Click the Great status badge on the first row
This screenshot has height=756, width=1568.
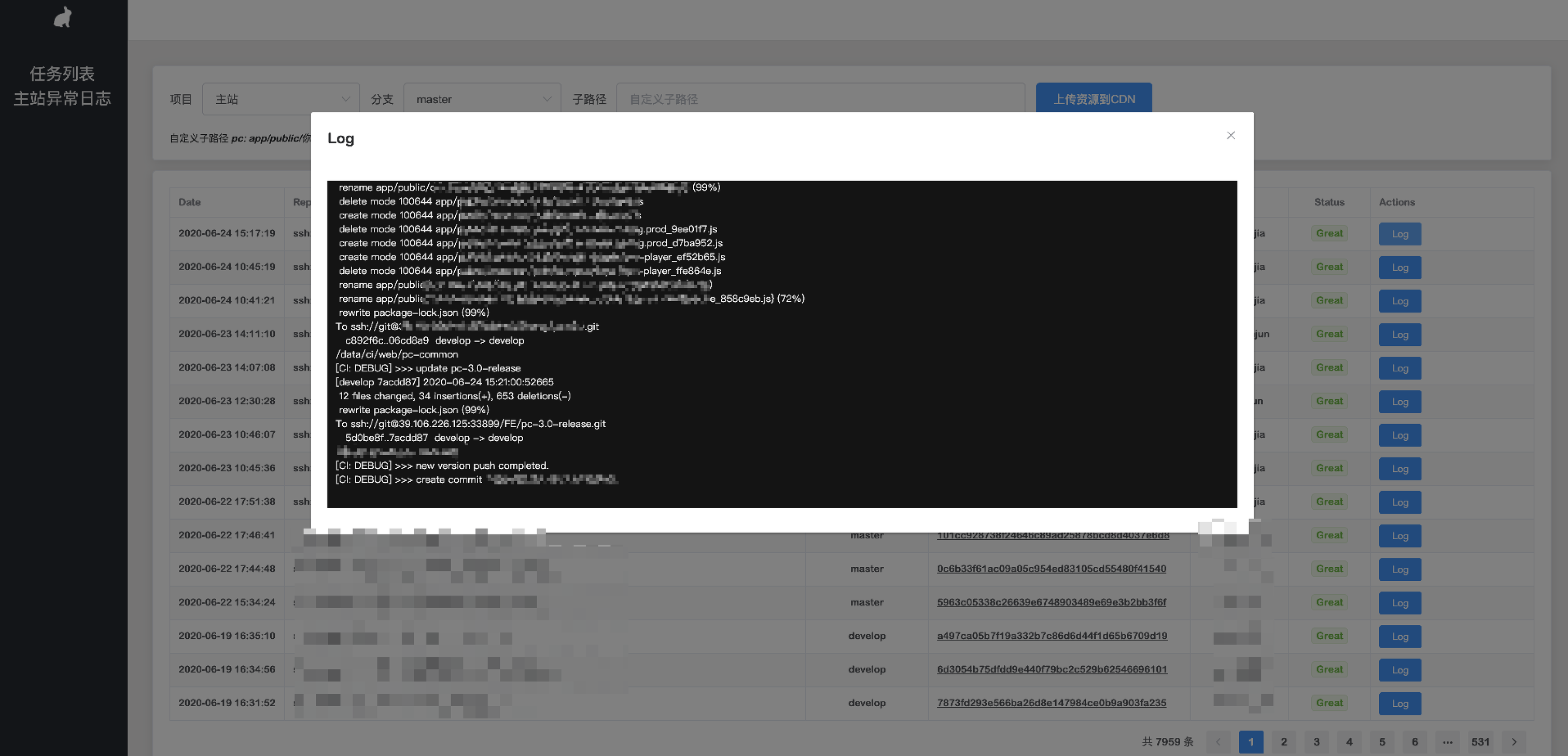pos(1329,233)
